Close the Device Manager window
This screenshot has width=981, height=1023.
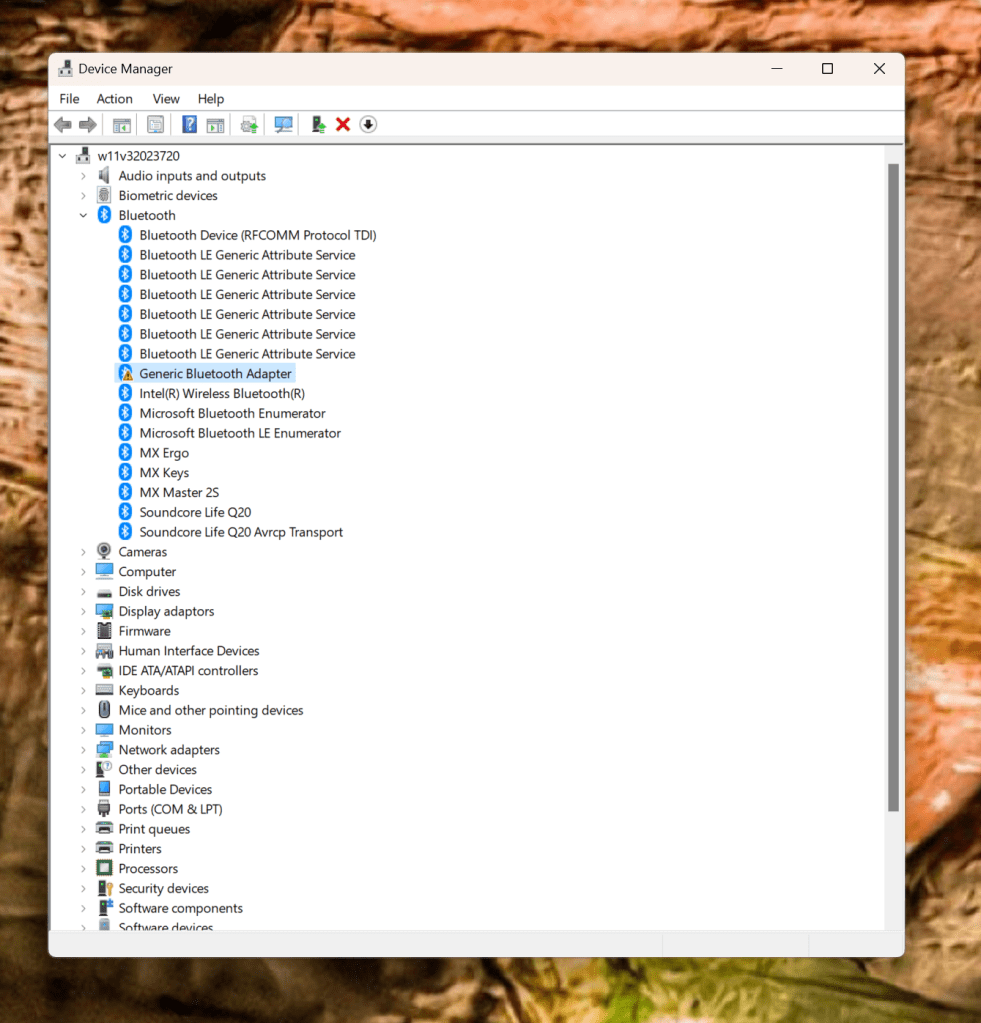click(879, 69)
